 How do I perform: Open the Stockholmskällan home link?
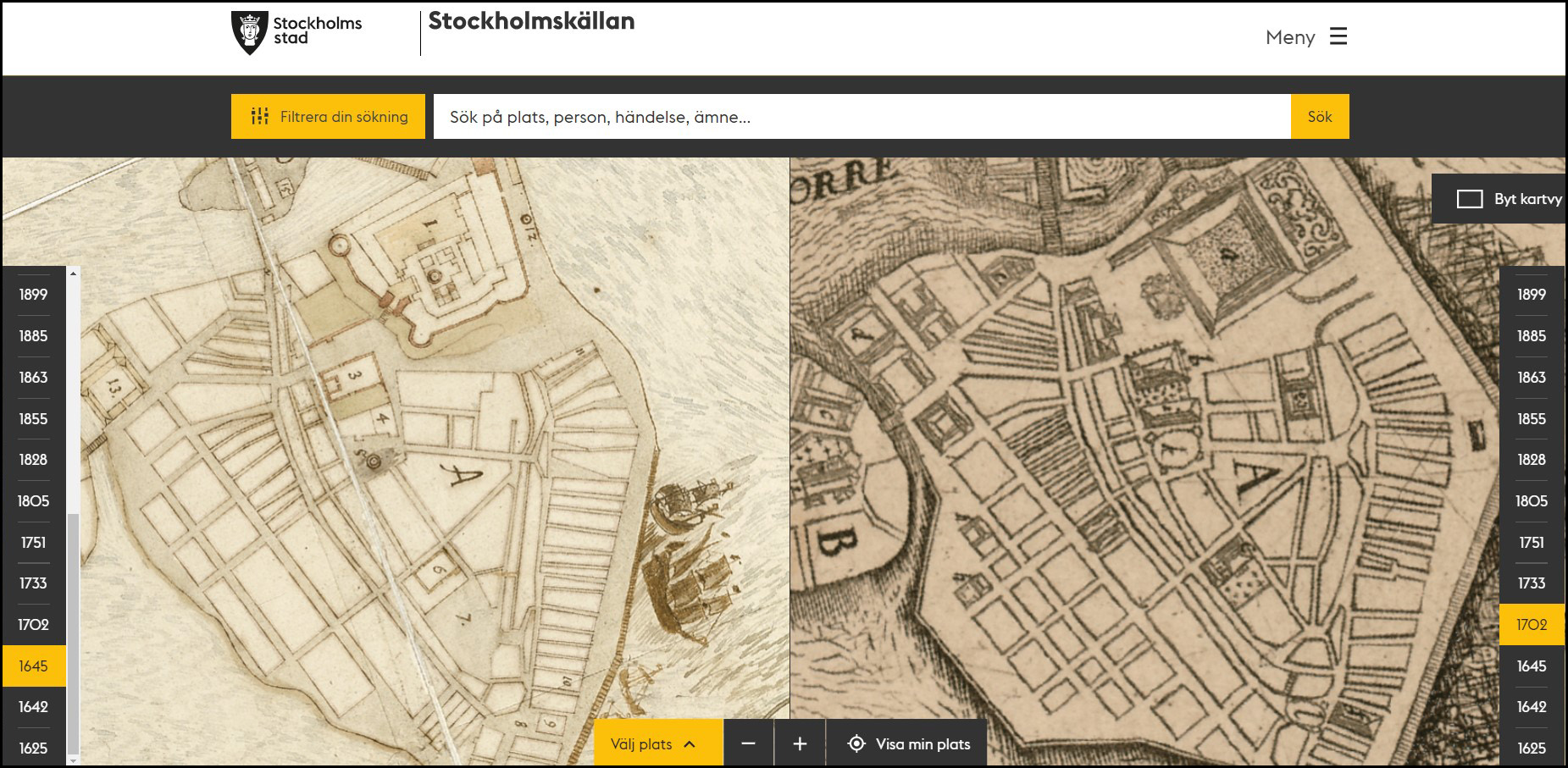coord(531,21)
